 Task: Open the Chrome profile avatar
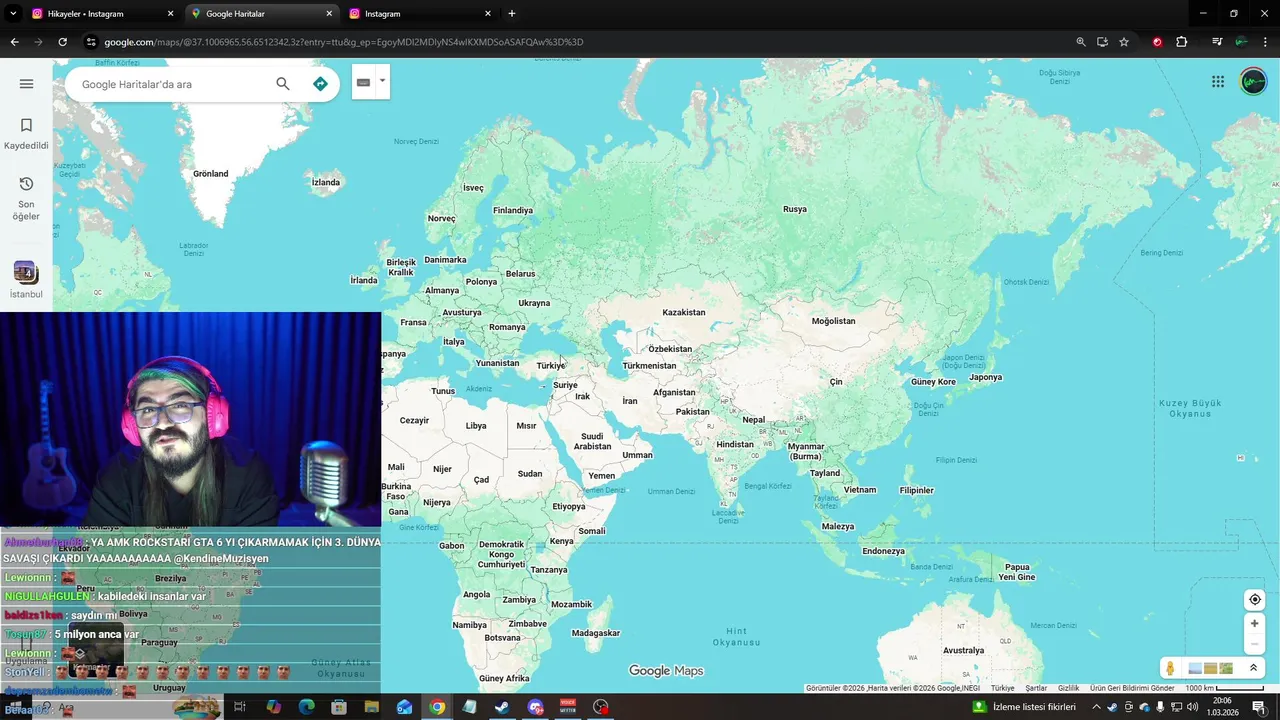[x=1241, y=42]
